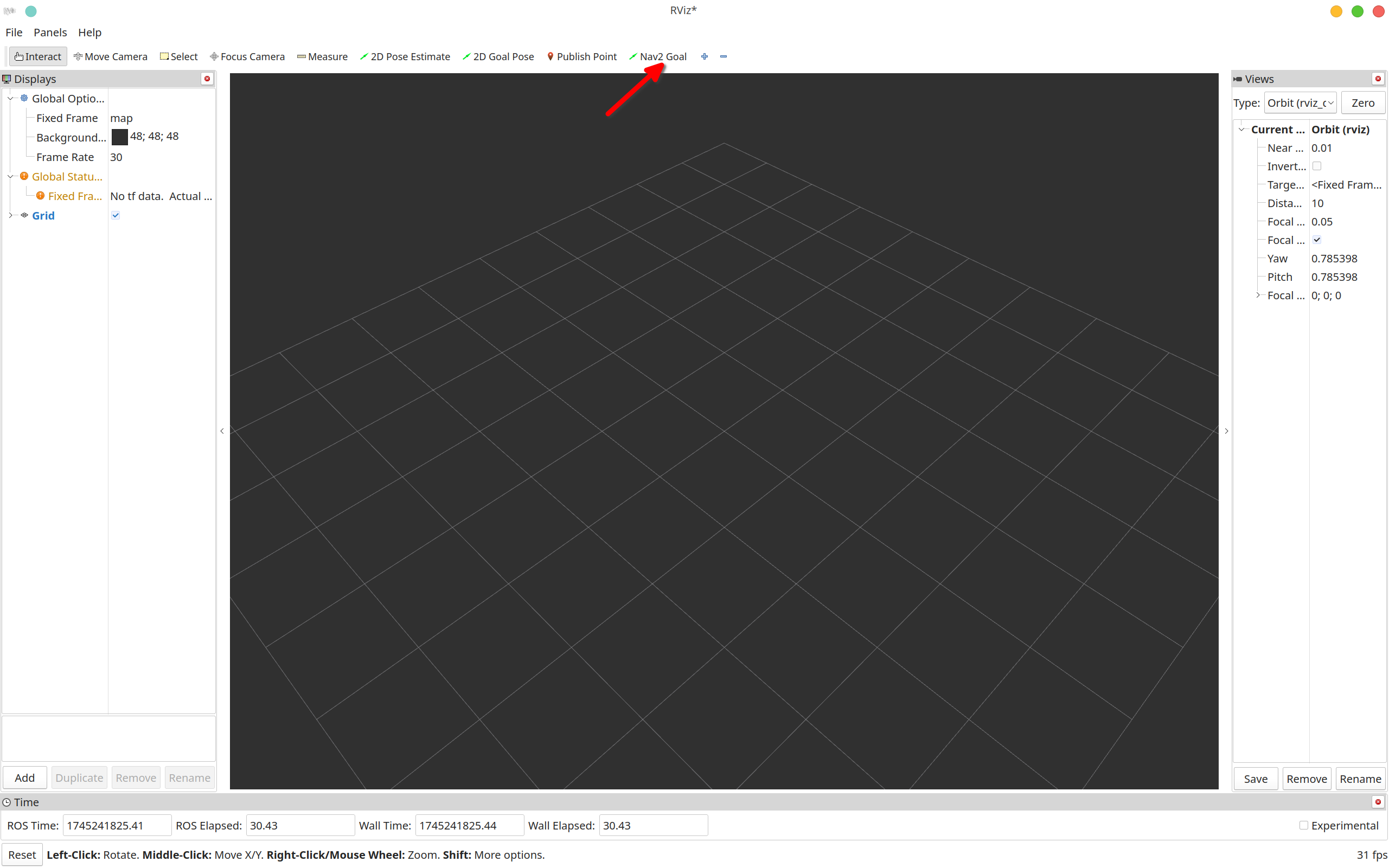The image size is (1389, 868).
Task: Select the 2D Goal Pose tool
Action: (x=498, y=56)
